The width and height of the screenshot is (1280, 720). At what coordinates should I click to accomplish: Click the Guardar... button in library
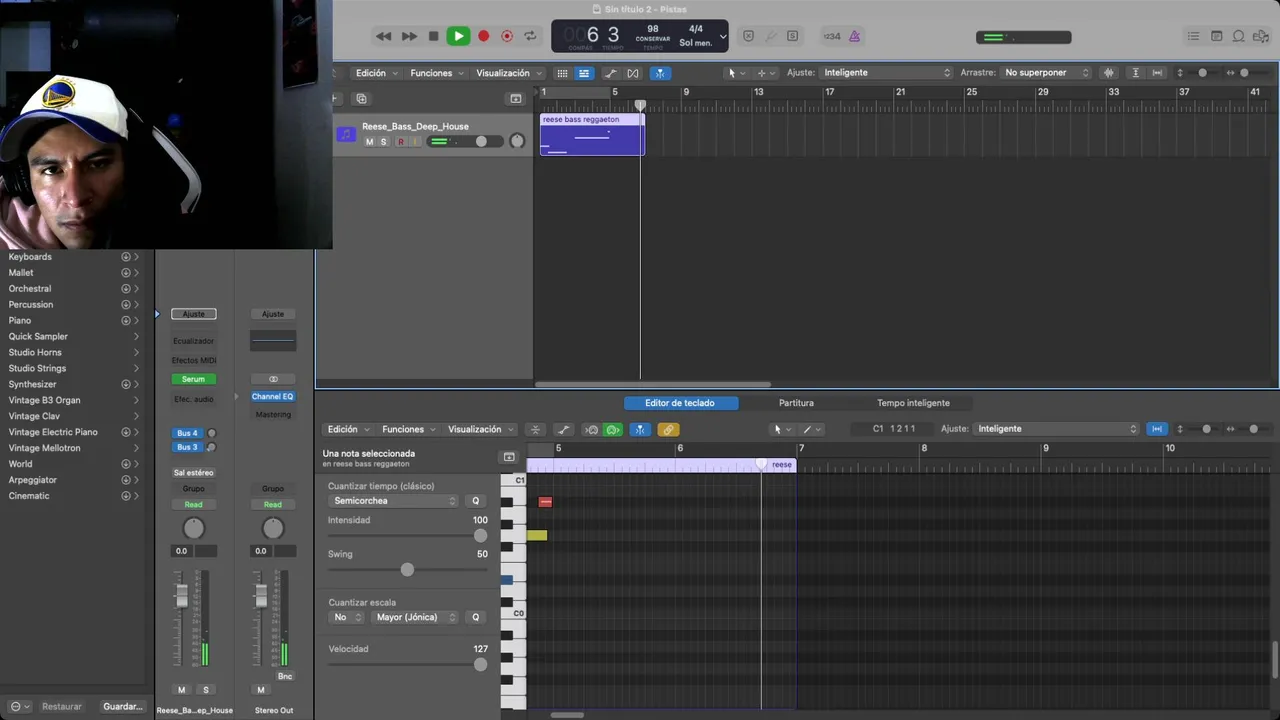point(123,706)
